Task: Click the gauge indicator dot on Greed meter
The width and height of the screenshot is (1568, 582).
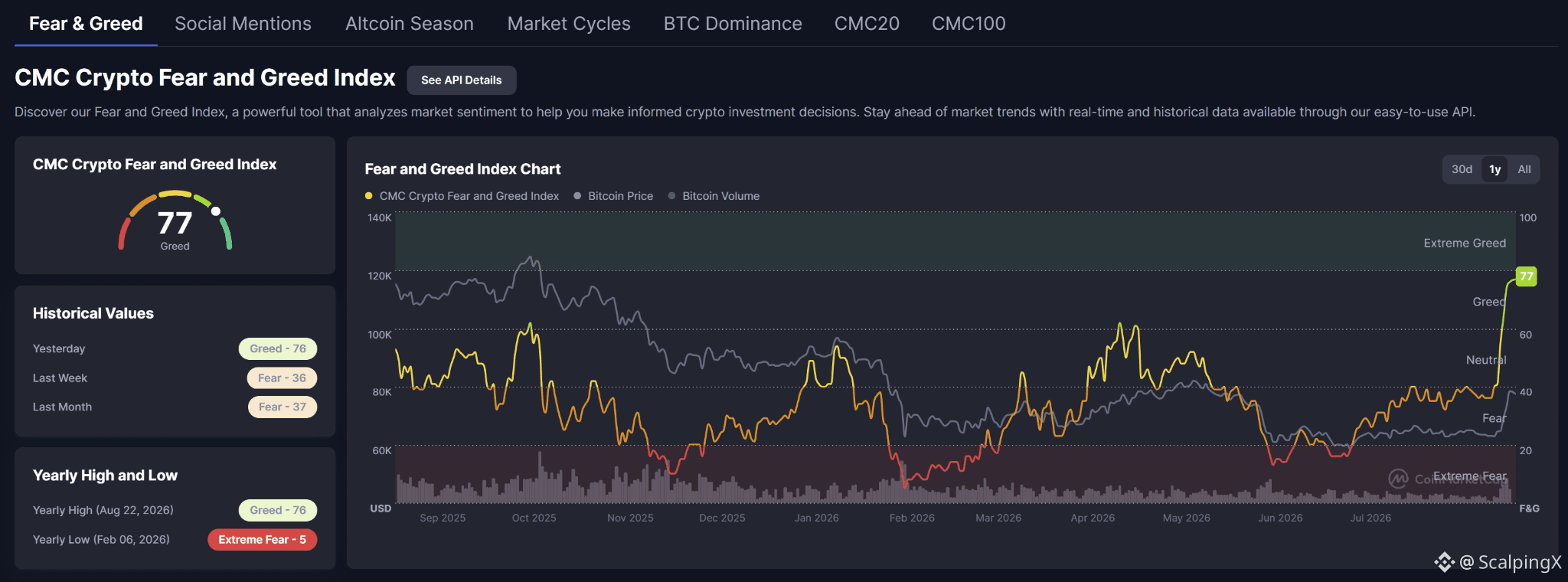Action: click(216, 211)
